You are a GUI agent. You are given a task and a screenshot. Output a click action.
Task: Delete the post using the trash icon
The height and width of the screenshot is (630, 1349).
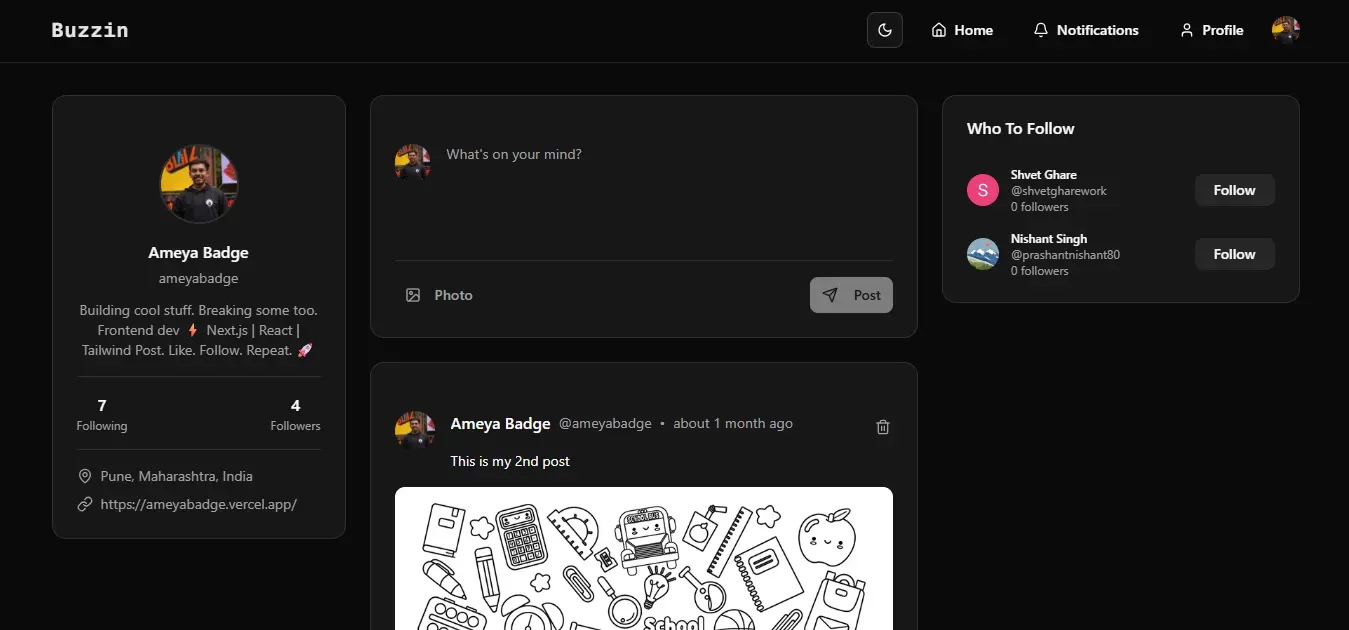click(882, 426)
